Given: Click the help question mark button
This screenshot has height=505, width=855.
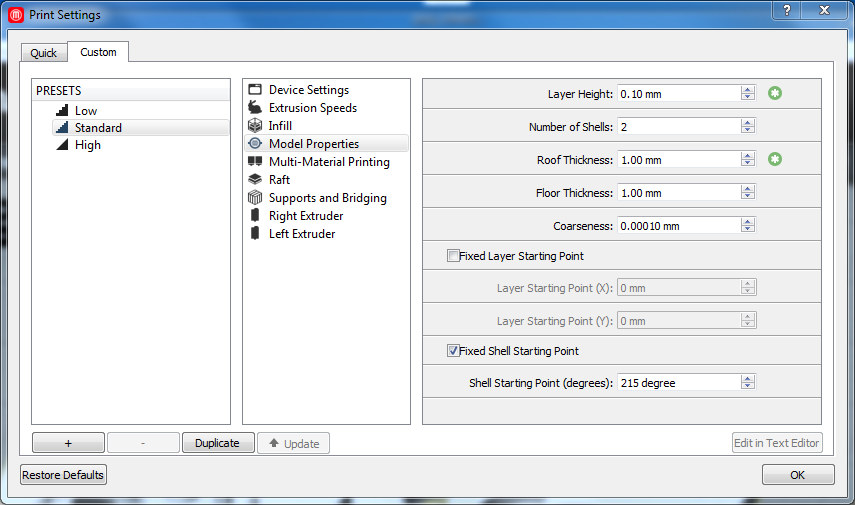Looking at the screenshot, I should coord(787,10).
